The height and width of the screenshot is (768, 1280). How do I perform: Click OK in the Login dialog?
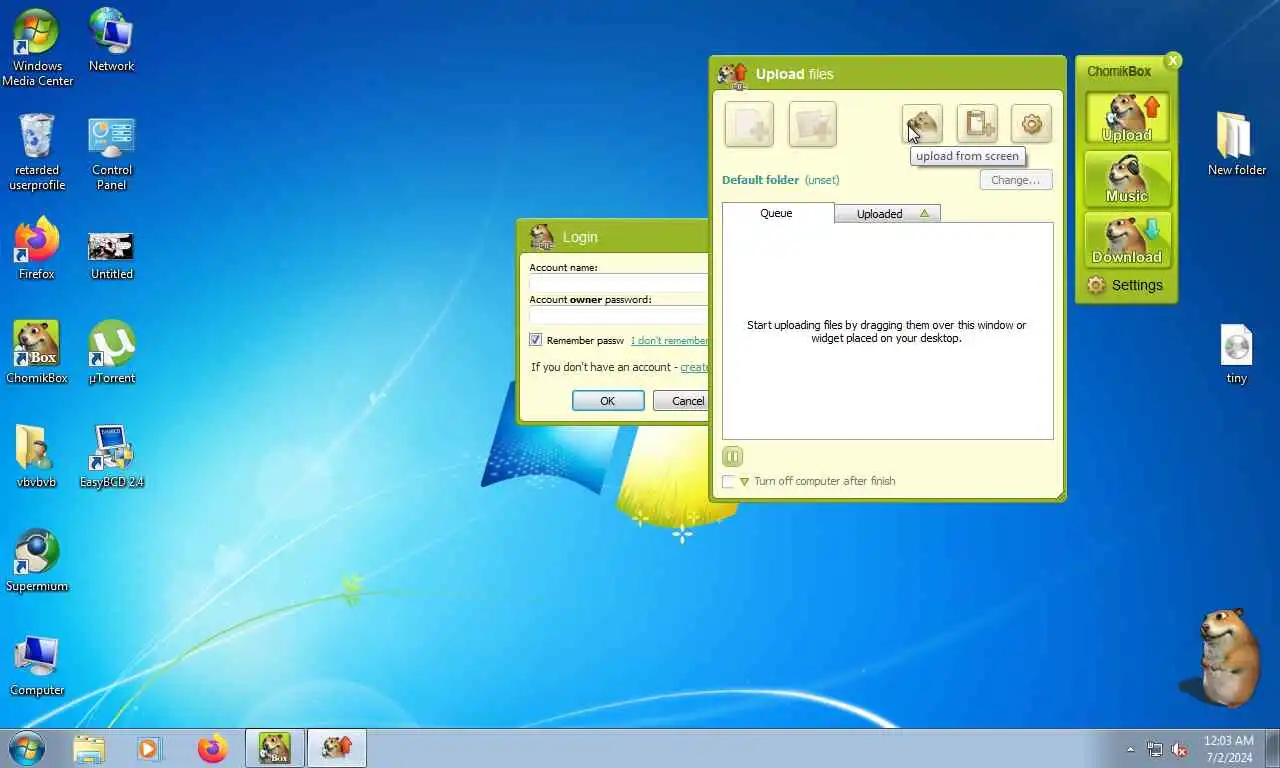click(608, 400)
